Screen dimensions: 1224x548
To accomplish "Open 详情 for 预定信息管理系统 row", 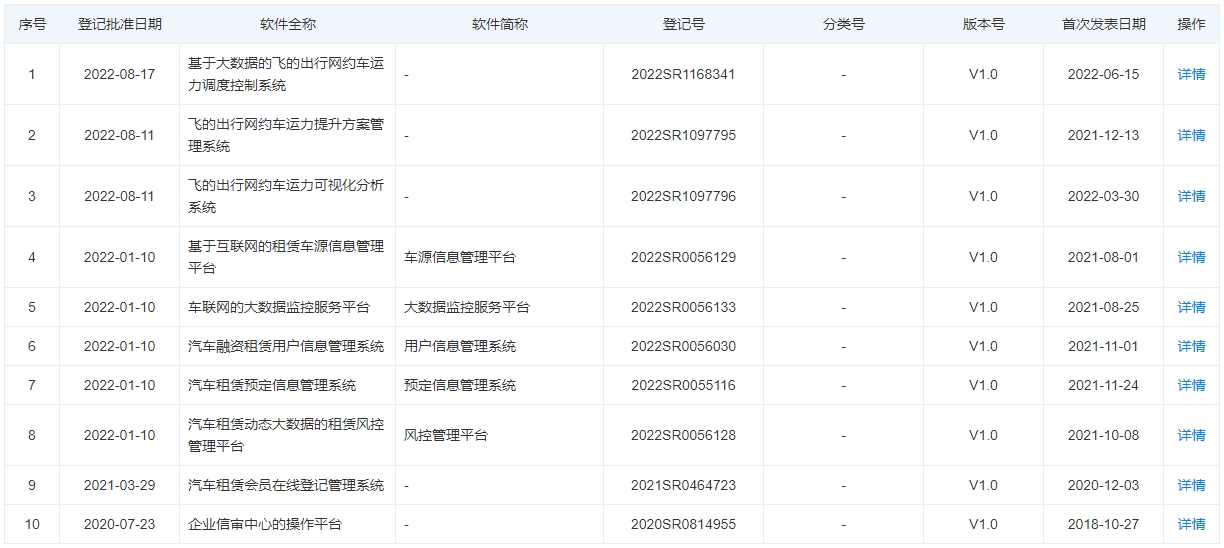I will point(1191,385).
